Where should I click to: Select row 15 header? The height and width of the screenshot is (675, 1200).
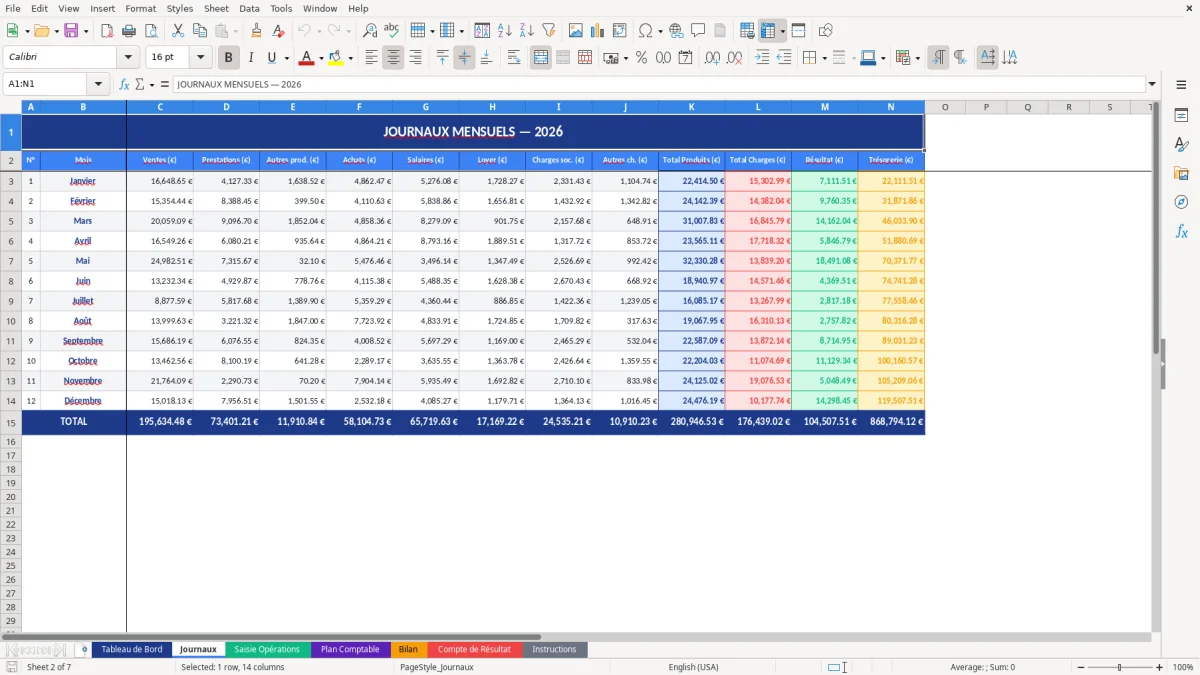coord(11,422)
